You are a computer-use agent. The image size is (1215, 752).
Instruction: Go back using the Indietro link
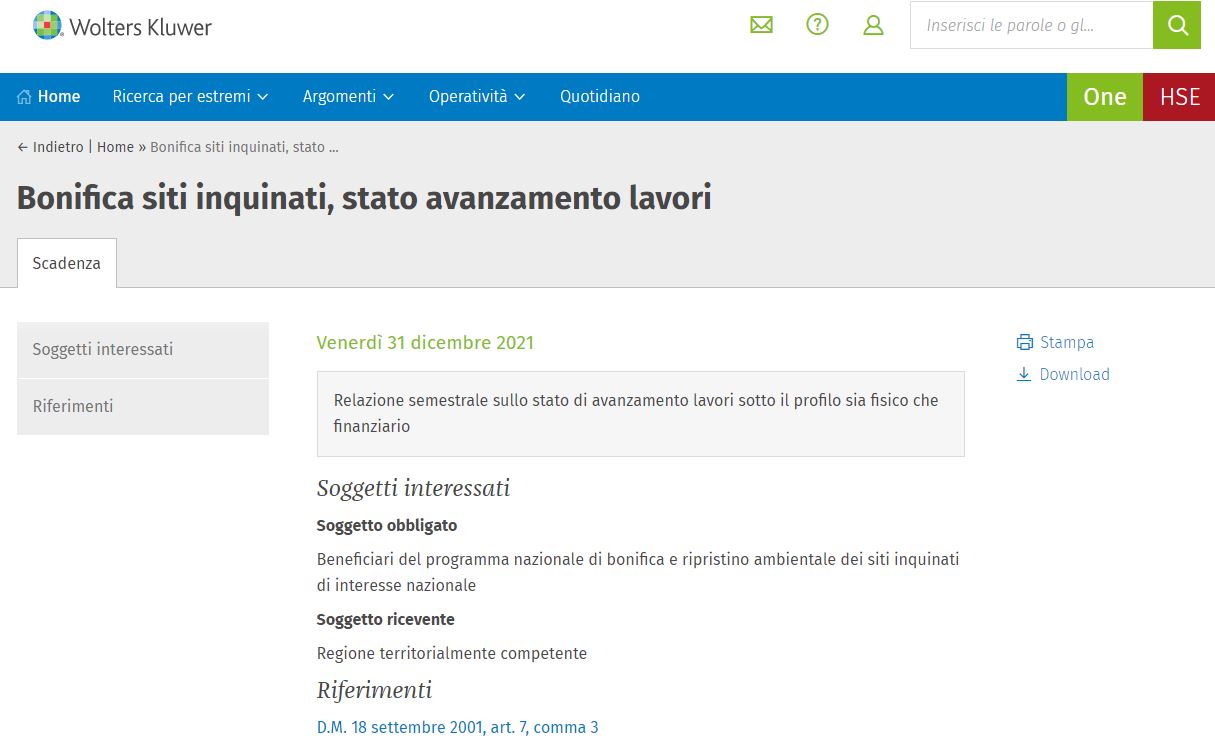(x=51, y=147)
